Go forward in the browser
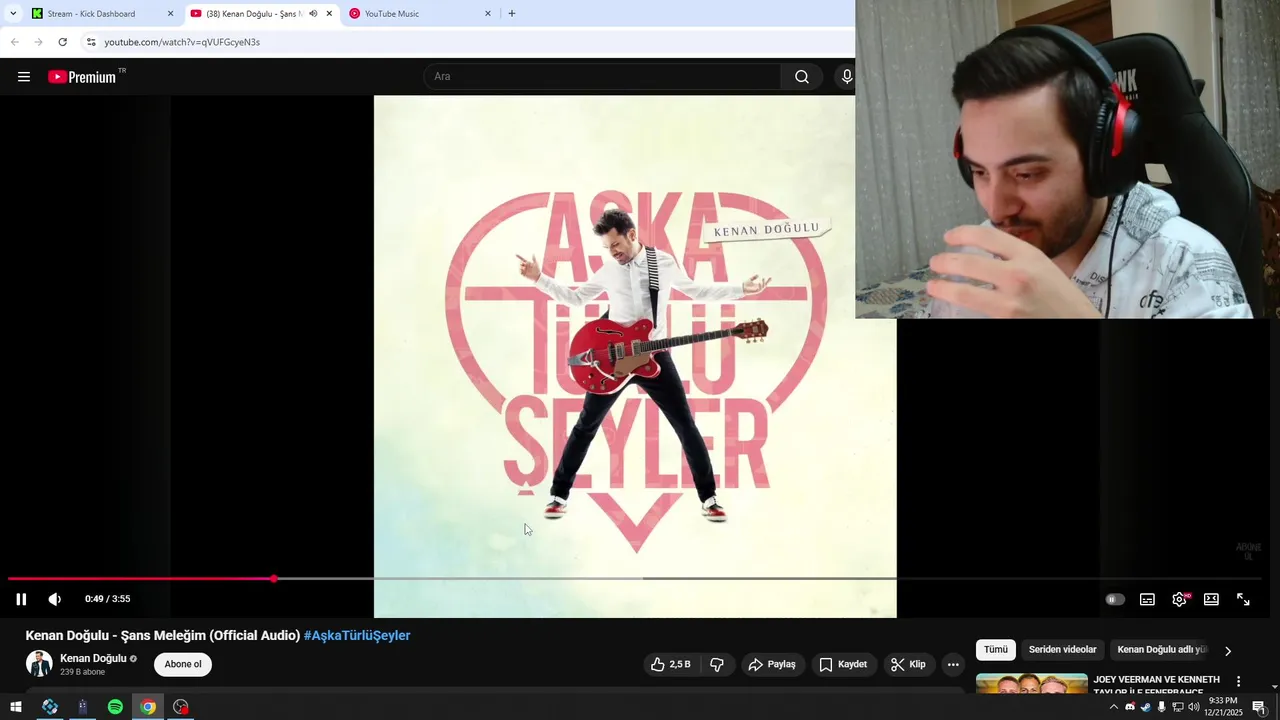1280x720 pixels. point(38,42)
